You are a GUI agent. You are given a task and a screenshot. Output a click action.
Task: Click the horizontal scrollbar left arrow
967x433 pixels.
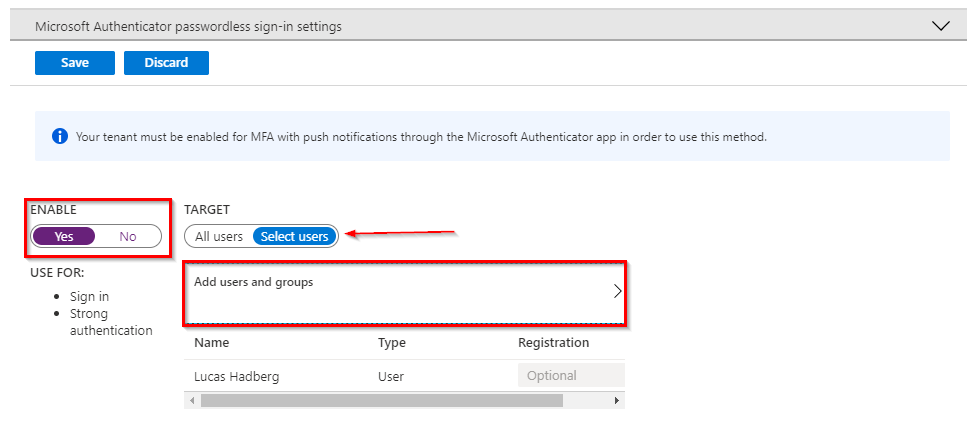point(192,401)
